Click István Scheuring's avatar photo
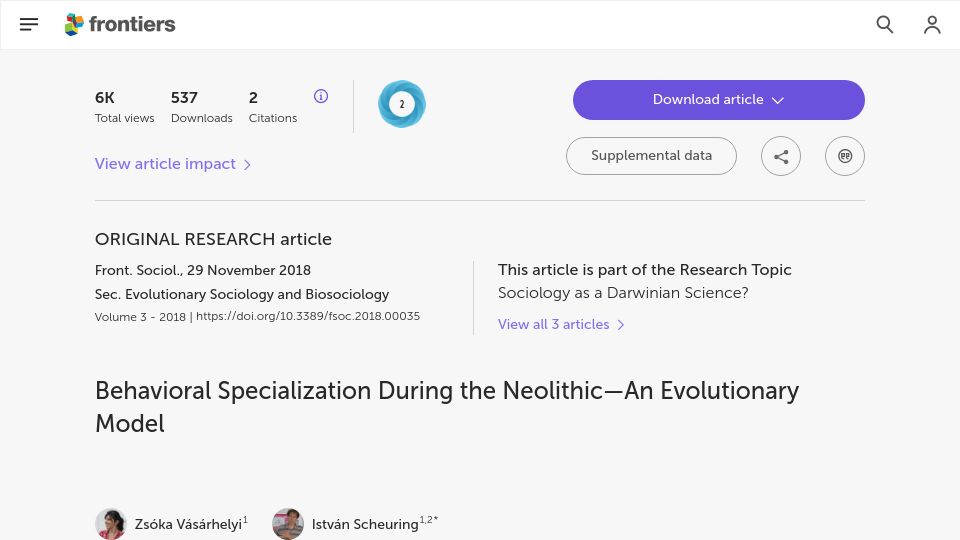This screenshot has width=960, height=540. click(x=288, y=524)
